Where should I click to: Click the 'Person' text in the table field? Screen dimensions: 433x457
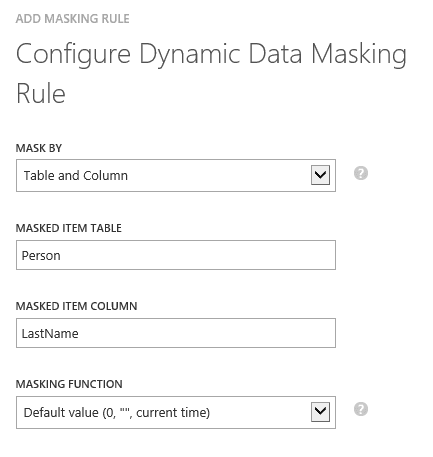(41, 256)
